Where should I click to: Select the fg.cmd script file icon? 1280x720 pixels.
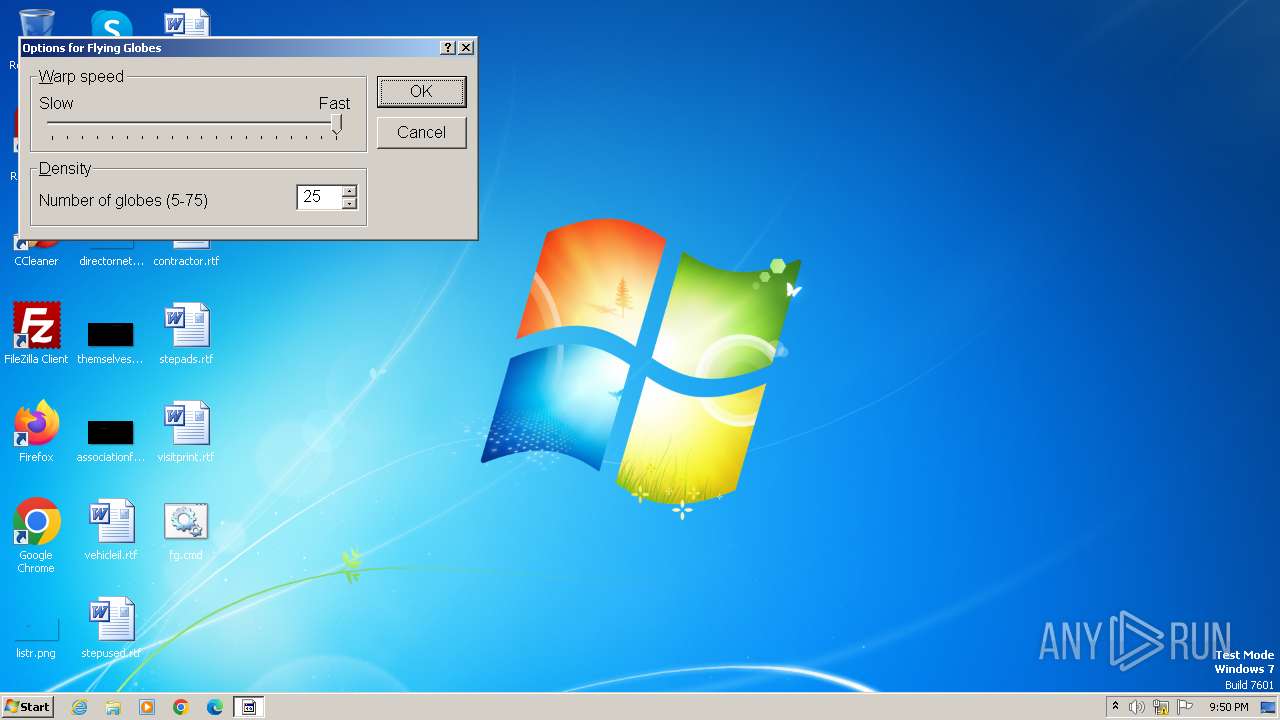pos(186,530)
